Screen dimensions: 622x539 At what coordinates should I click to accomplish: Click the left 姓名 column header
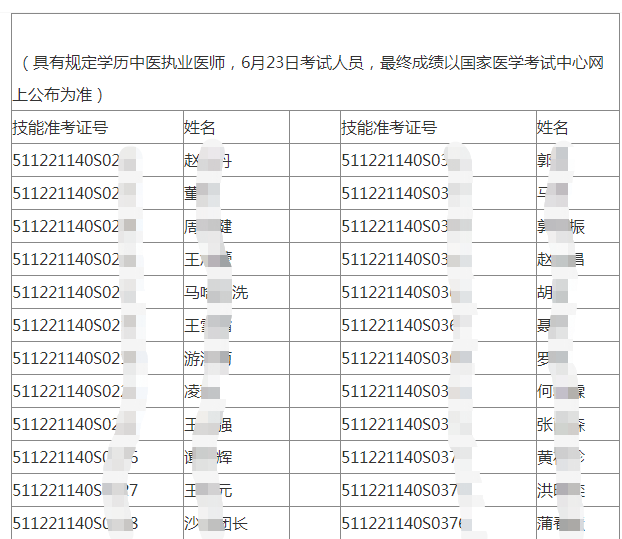[200, 128]
